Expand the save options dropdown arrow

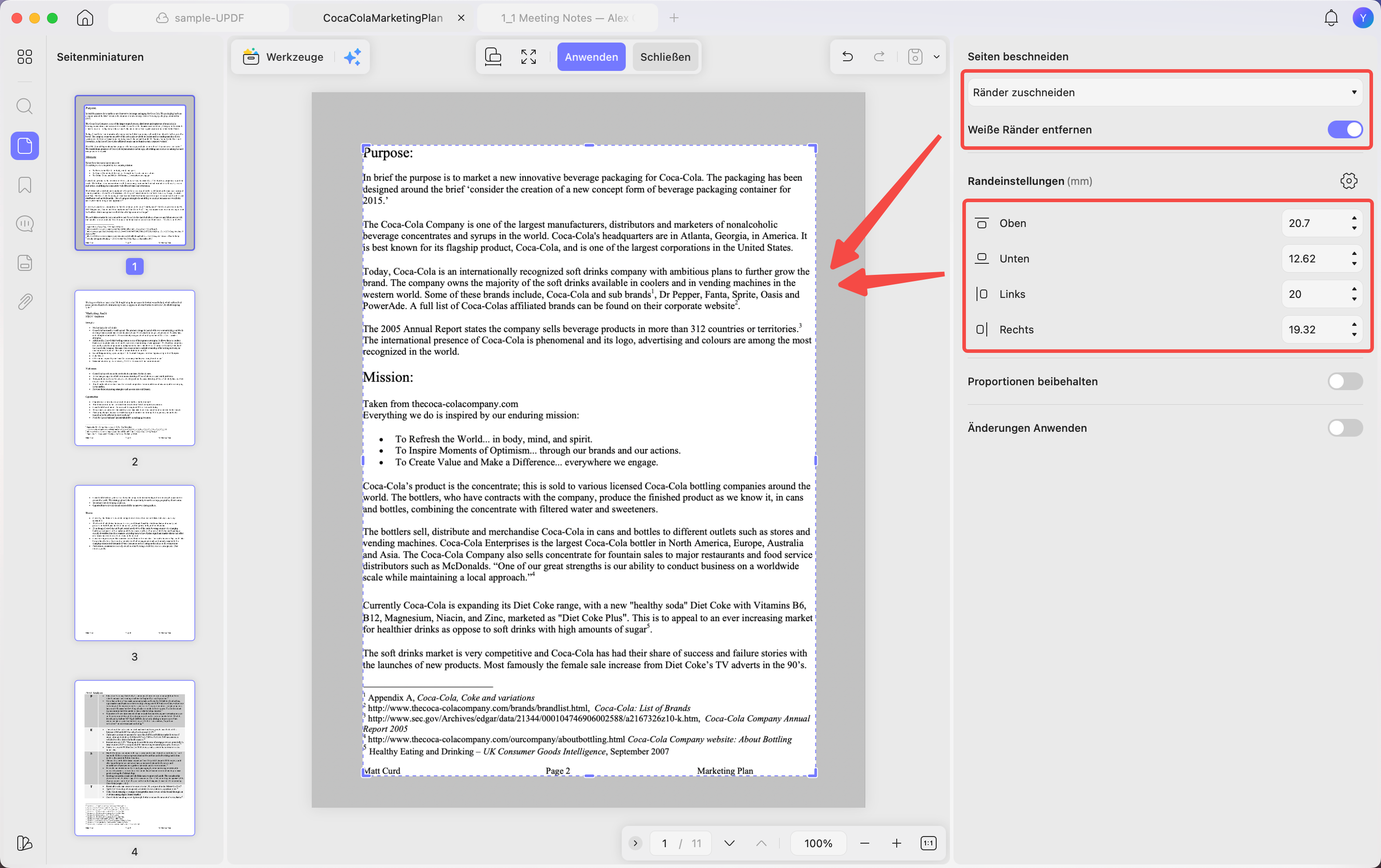pos(937,57)
